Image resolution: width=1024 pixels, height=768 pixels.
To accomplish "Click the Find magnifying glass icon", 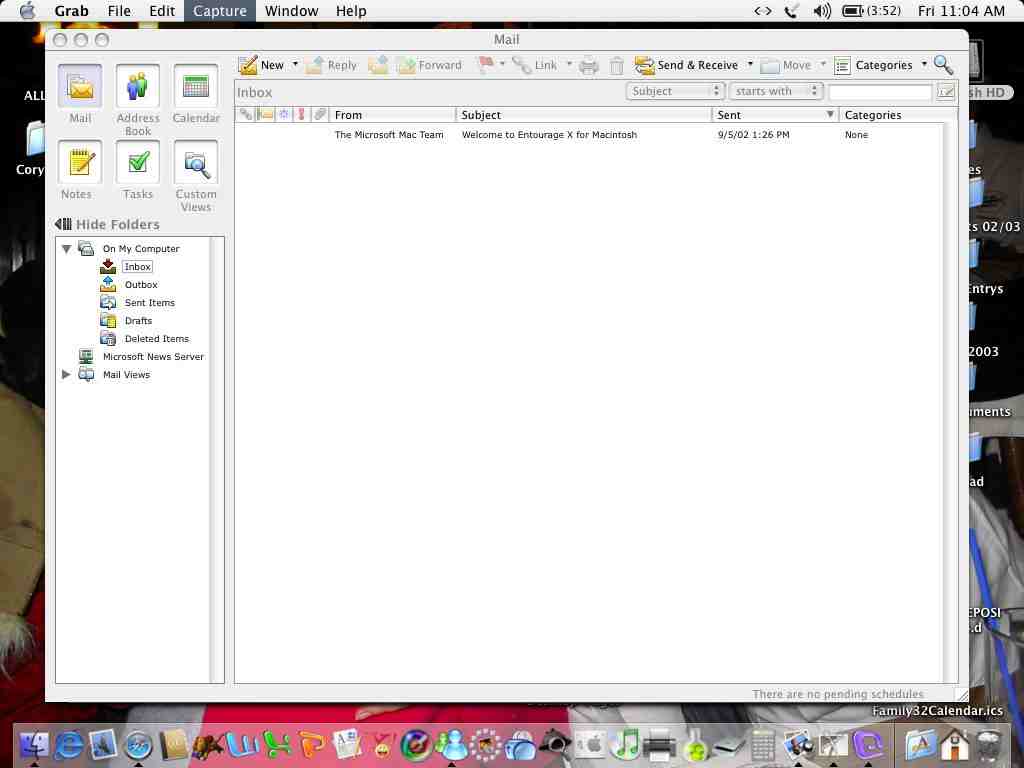I will pyautogui.click(x=944, y=65).
